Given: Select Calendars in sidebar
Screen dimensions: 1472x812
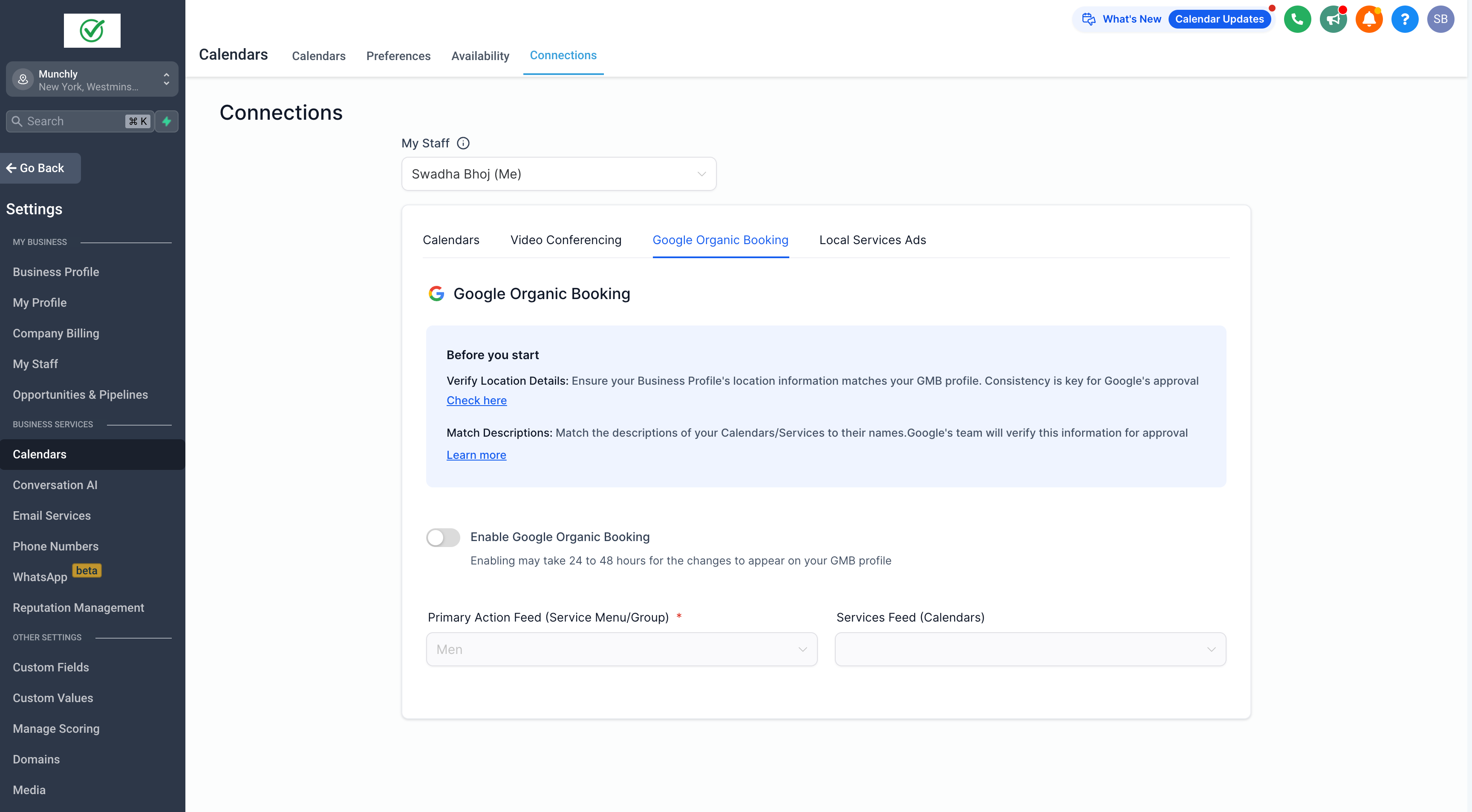Looking at the screenshot, I should tap(92, 454).
